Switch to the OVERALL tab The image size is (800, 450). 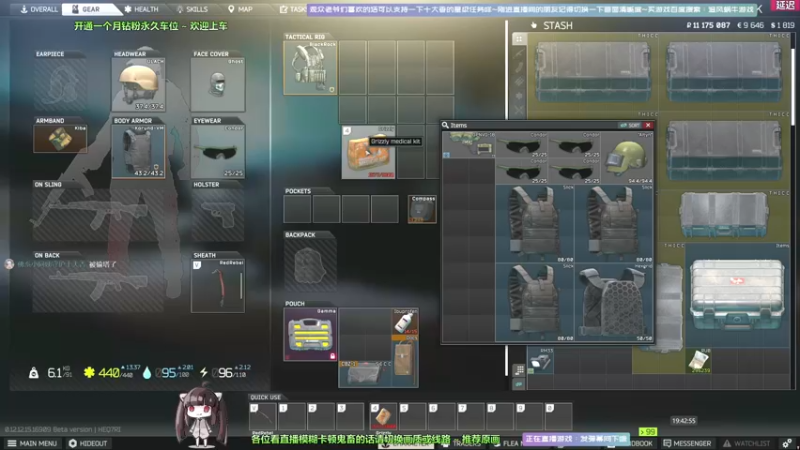click(x=39, y=9)
